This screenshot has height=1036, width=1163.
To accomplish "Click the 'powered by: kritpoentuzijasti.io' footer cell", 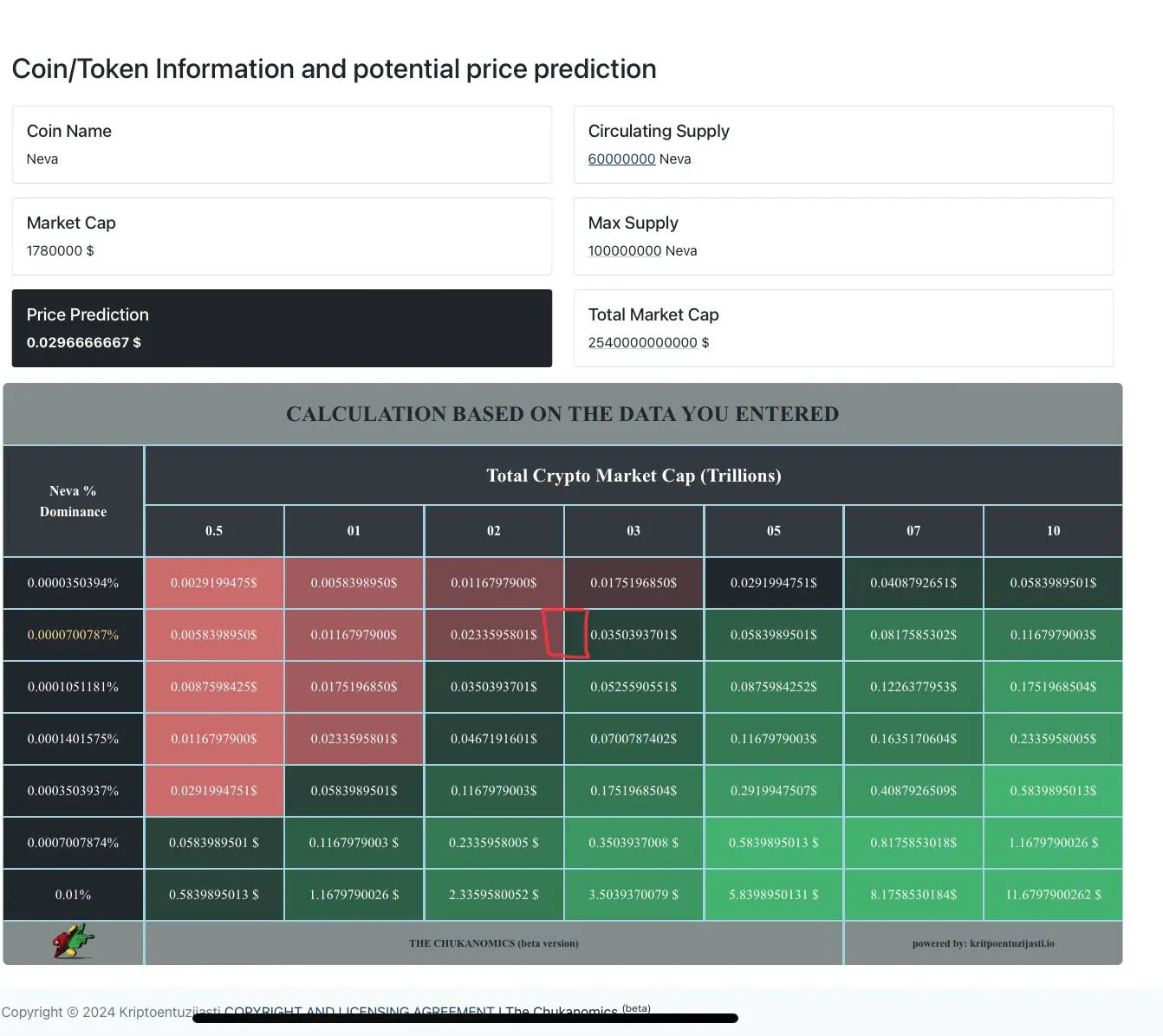I will 983,943.
